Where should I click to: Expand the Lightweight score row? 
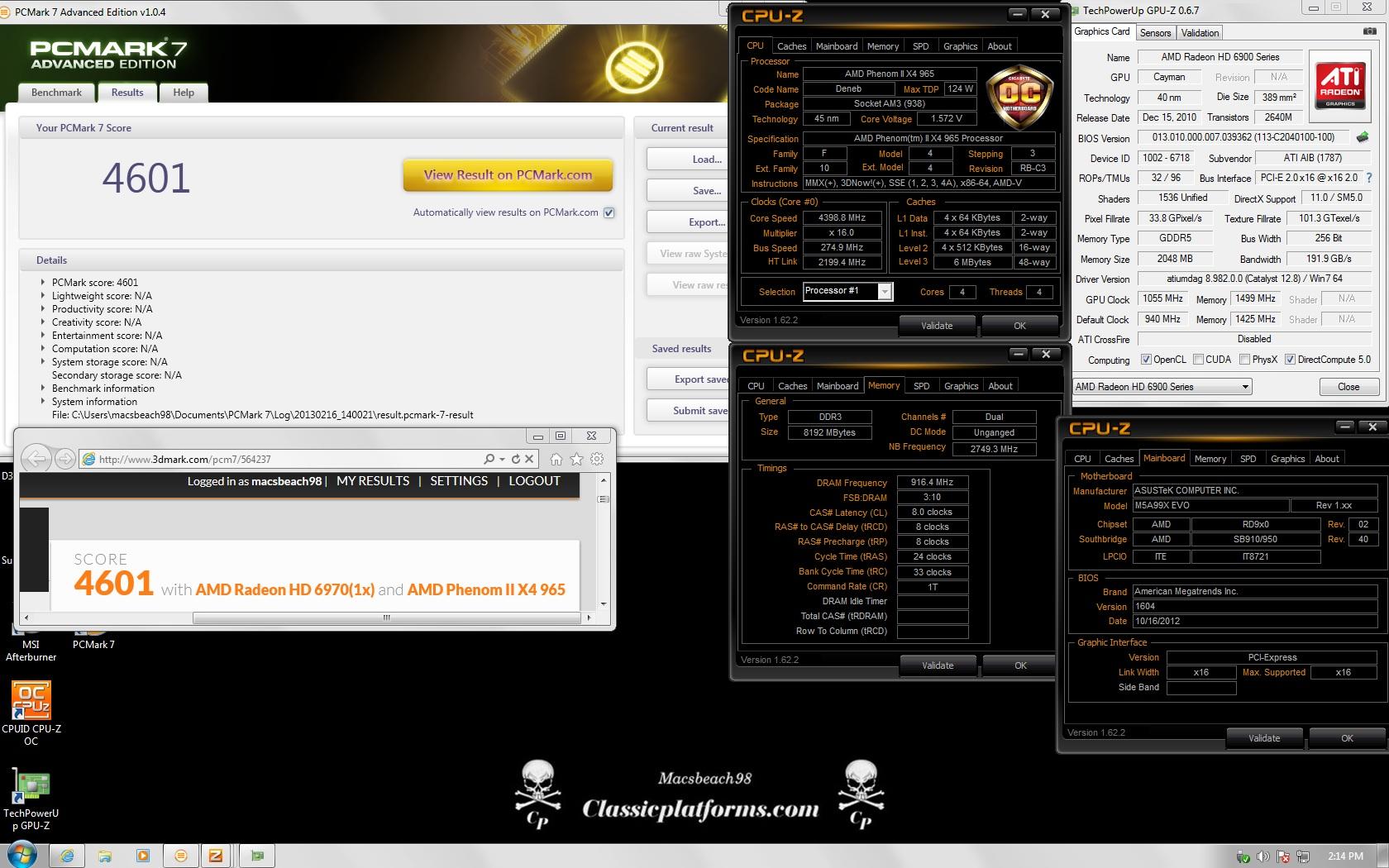point(43,295)
